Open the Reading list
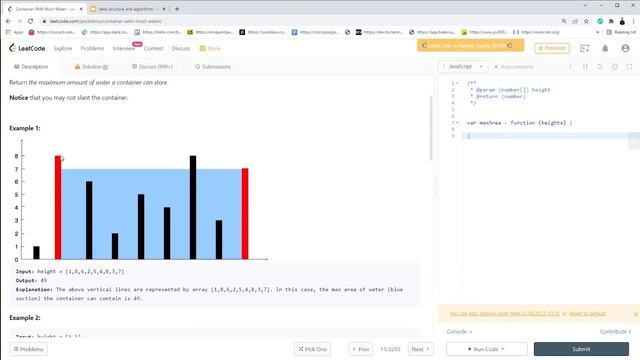The image size is (640, 360). [x=620, y=32]
